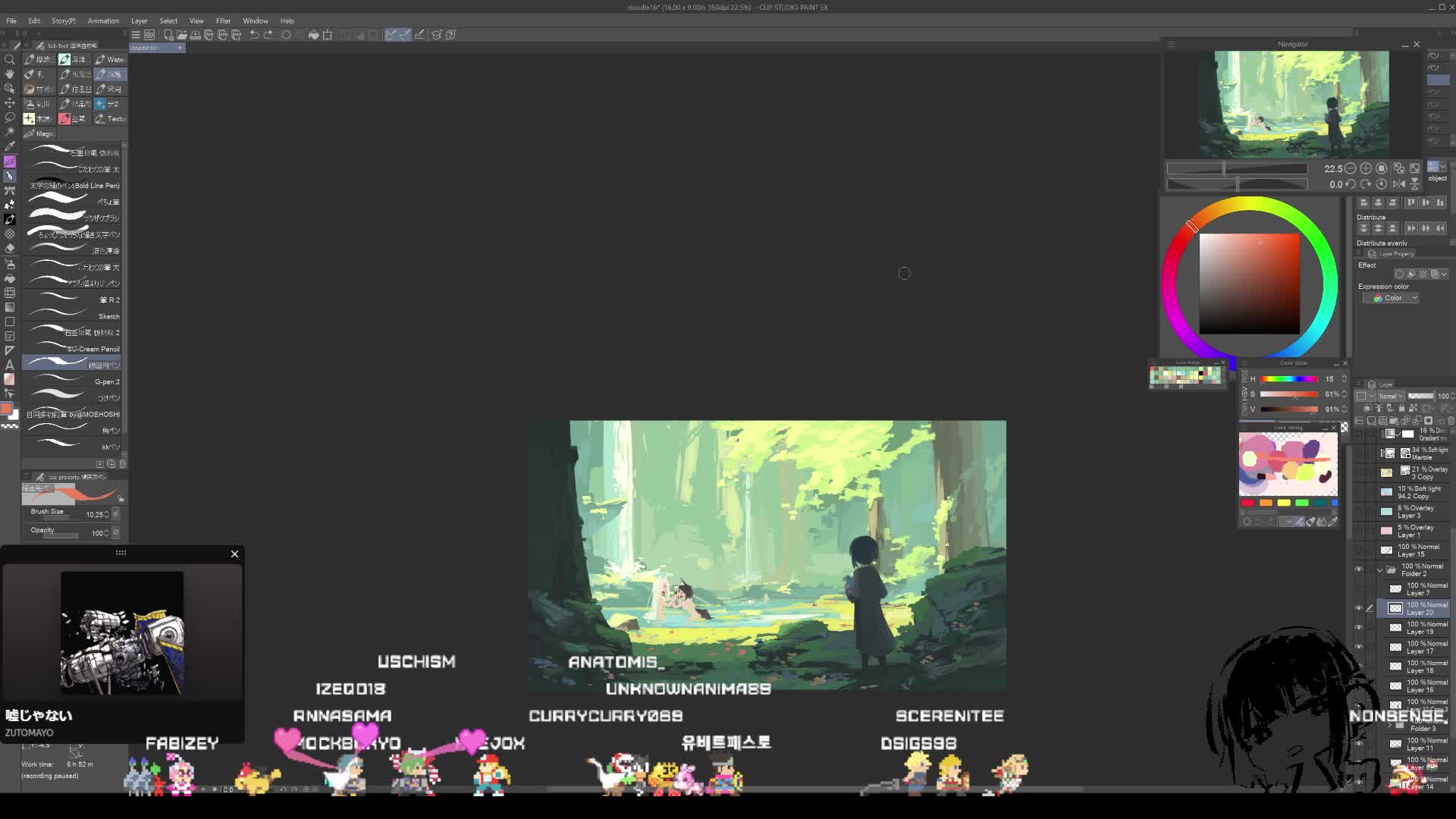Open the Animation menu
Image resolution: width=1456 pixels, height=819 pixels.
(x=103, y=21)
